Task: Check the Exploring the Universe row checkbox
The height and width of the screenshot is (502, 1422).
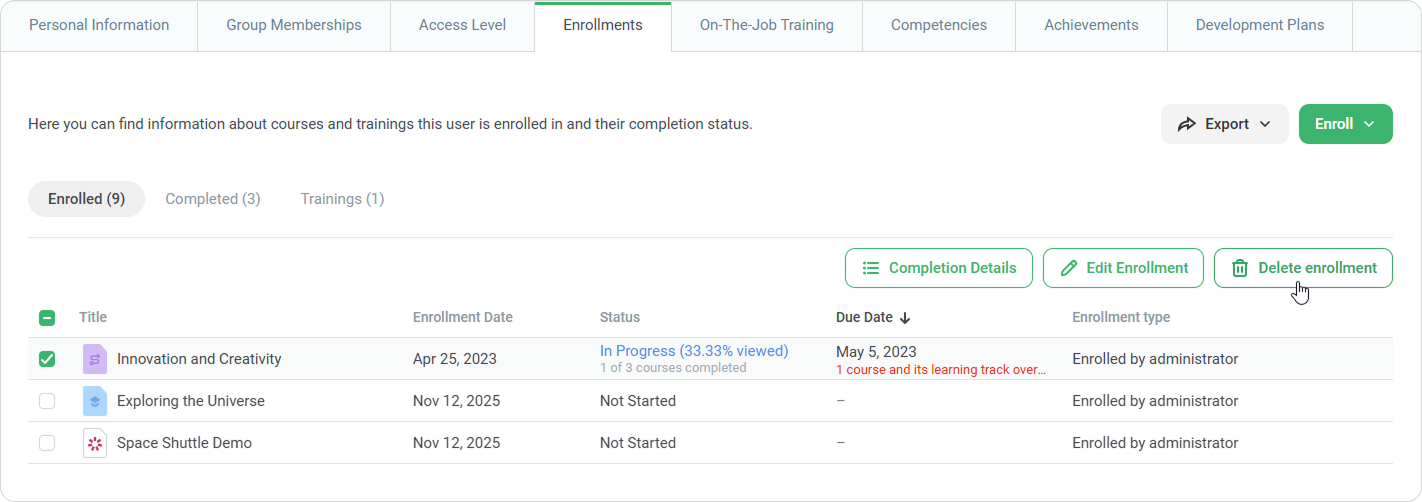Action: (x=47, y=401)
